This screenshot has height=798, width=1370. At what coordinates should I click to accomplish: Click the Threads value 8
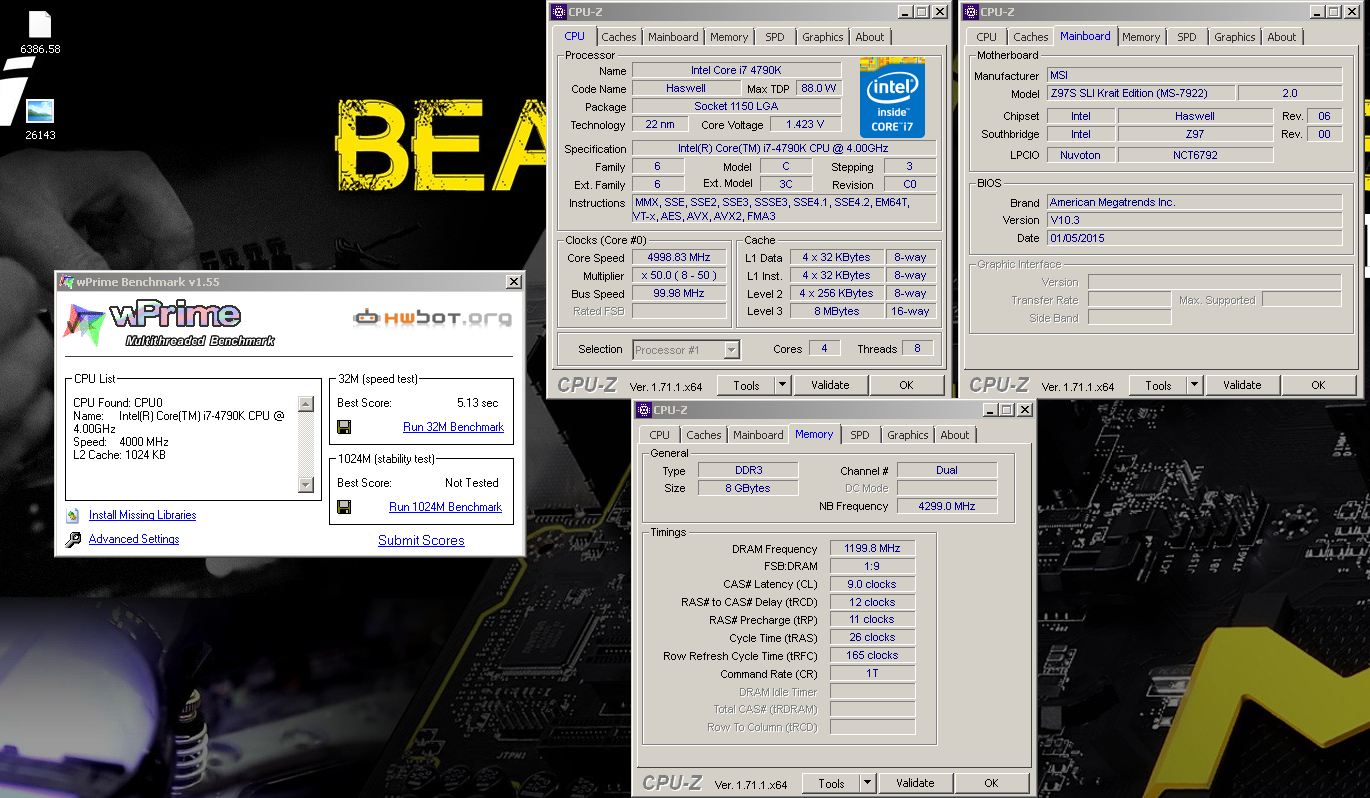917,349
